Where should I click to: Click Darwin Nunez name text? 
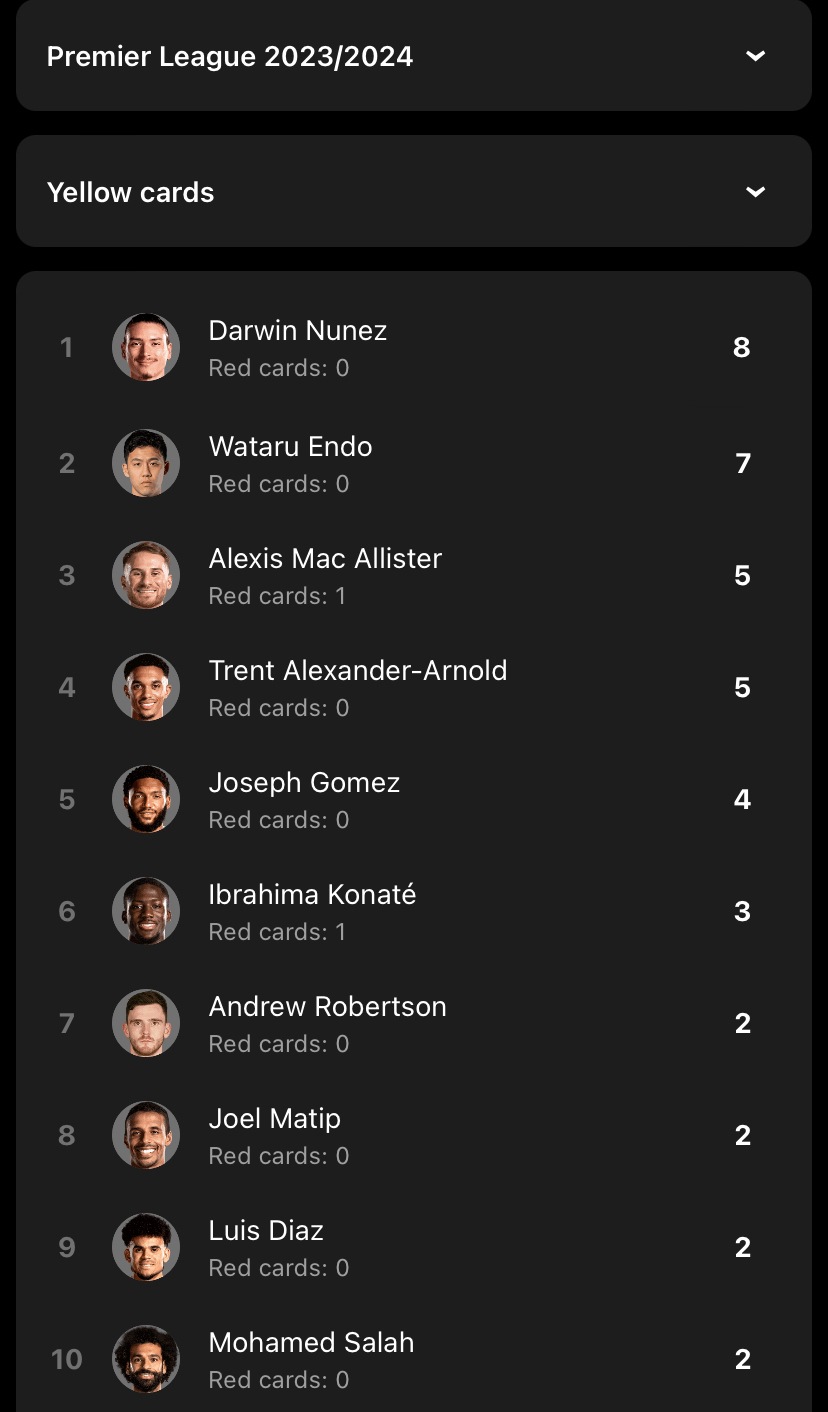click(x=298, y=330)
